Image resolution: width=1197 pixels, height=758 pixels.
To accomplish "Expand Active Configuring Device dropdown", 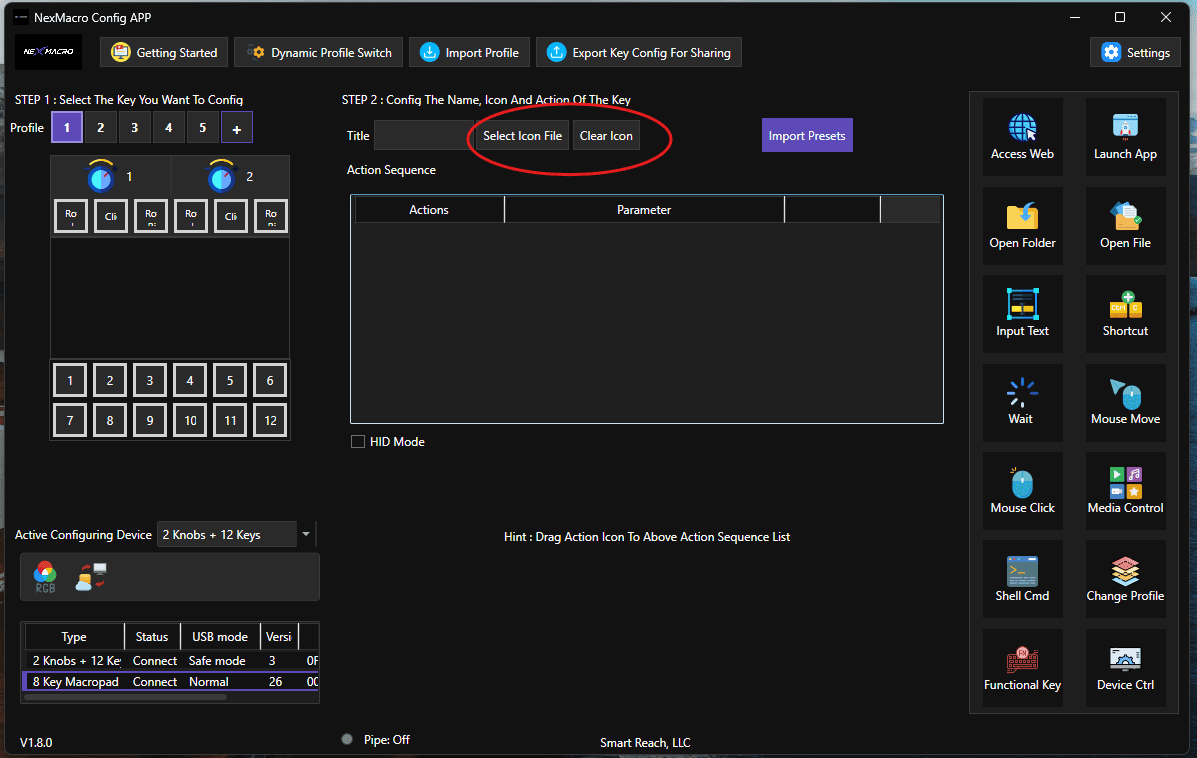I will tap(306, 534).
